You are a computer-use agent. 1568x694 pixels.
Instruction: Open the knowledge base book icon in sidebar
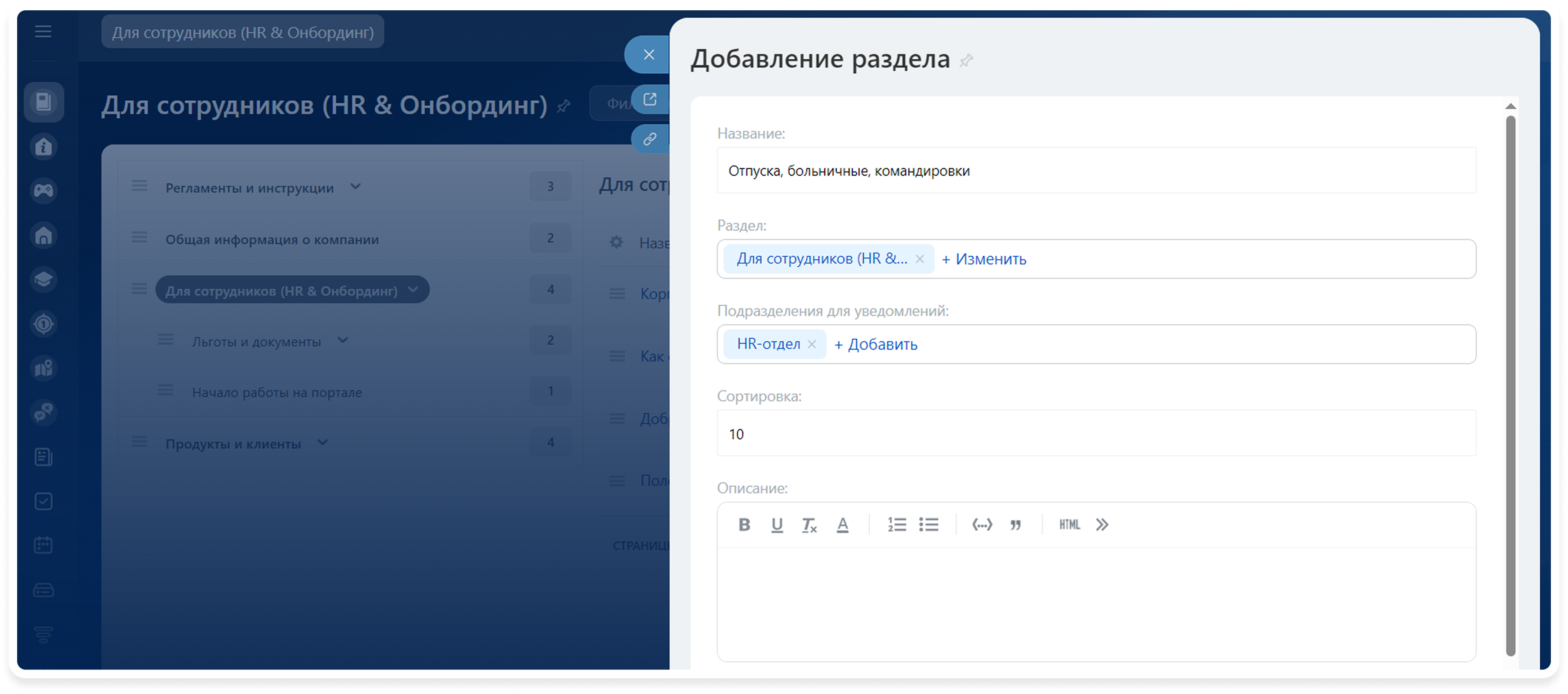click(x=43, y=102)
